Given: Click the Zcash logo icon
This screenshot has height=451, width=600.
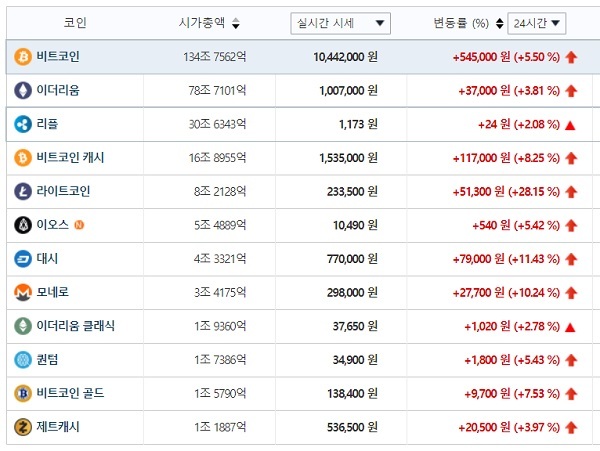Looking at the screenshot, I should [x=23, y=427].
